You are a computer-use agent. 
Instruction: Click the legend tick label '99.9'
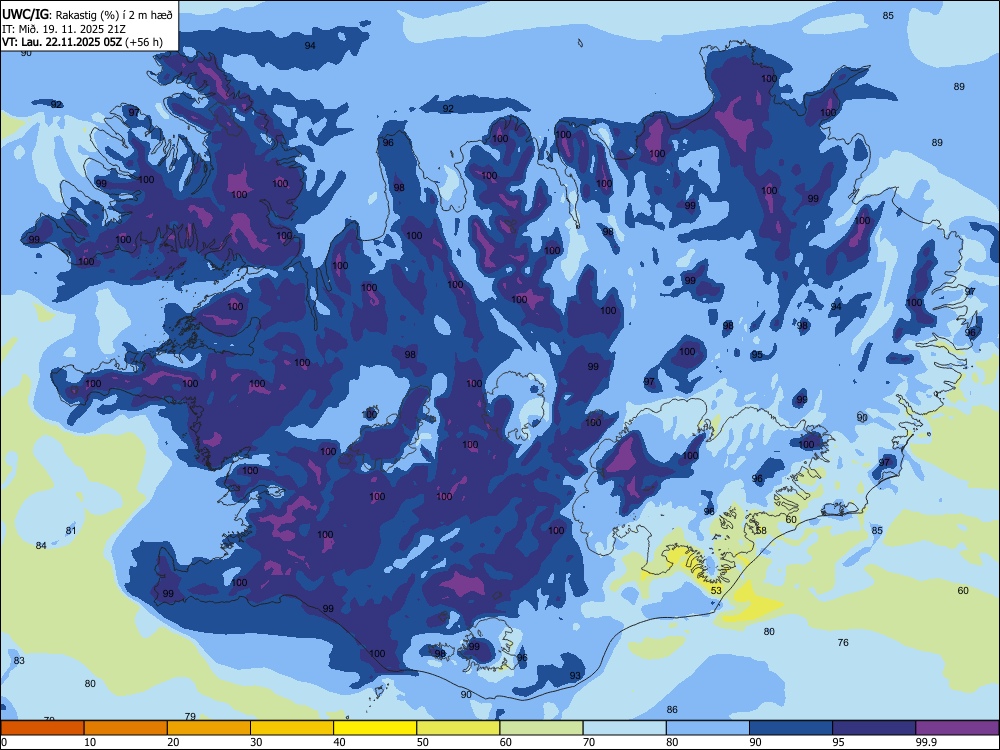pyautogui.click(x=925, y=742)
